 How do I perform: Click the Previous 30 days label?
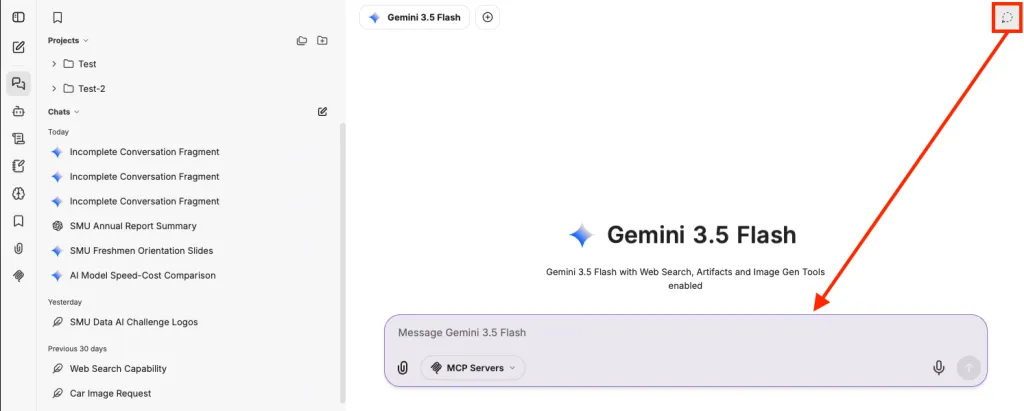[x=77, y=348]
